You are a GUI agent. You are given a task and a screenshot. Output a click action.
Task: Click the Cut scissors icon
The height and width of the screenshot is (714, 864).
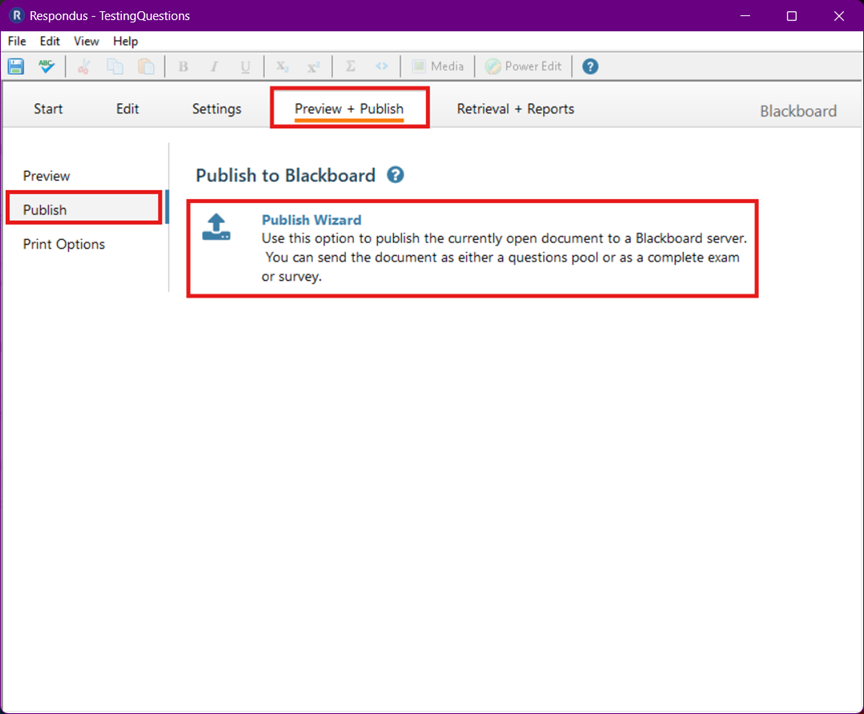[x=84, y=67]
